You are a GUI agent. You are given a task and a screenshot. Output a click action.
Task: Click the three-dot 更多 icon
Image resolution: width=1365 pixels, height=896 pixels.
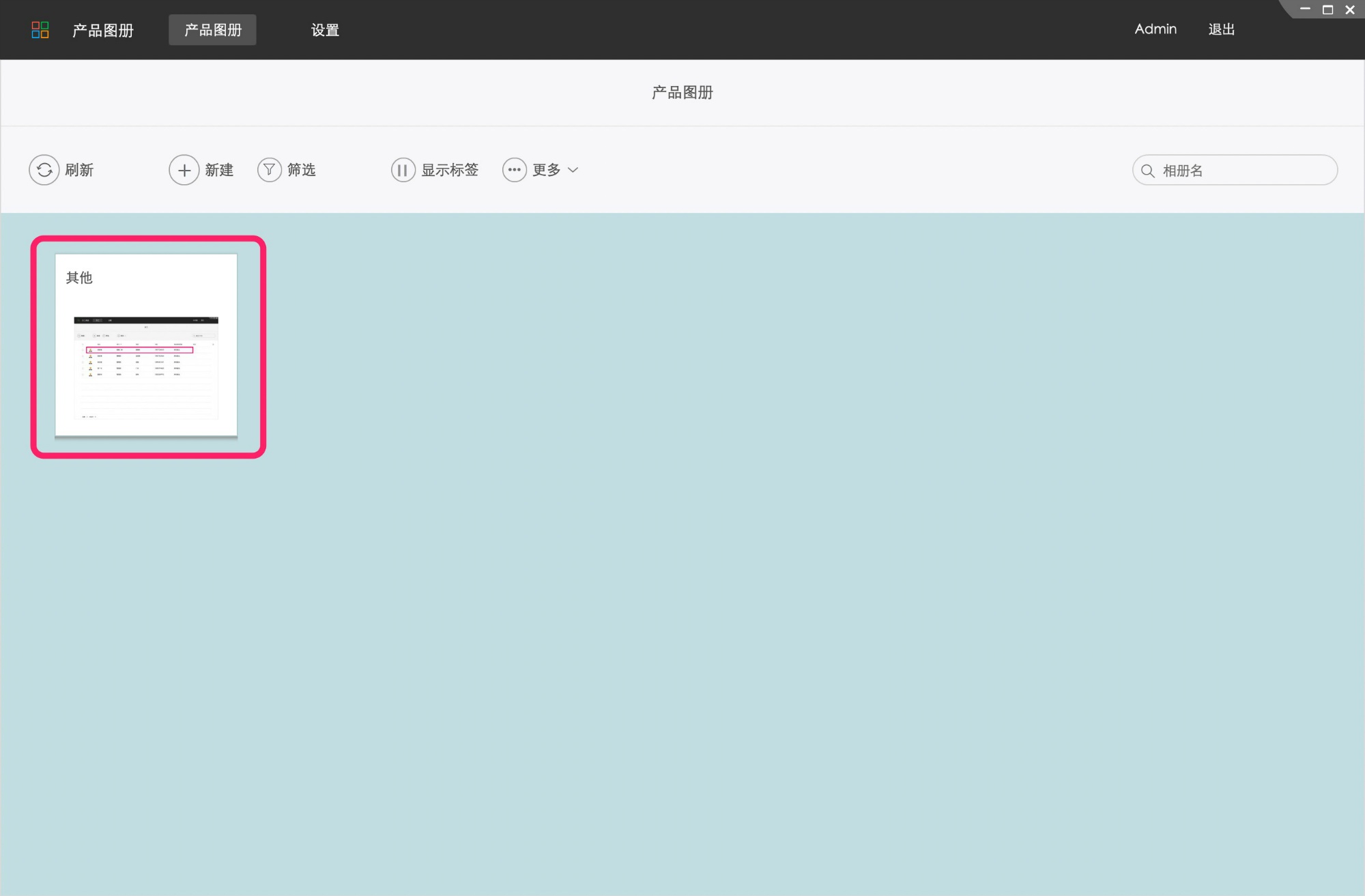[x=515, y=170]
